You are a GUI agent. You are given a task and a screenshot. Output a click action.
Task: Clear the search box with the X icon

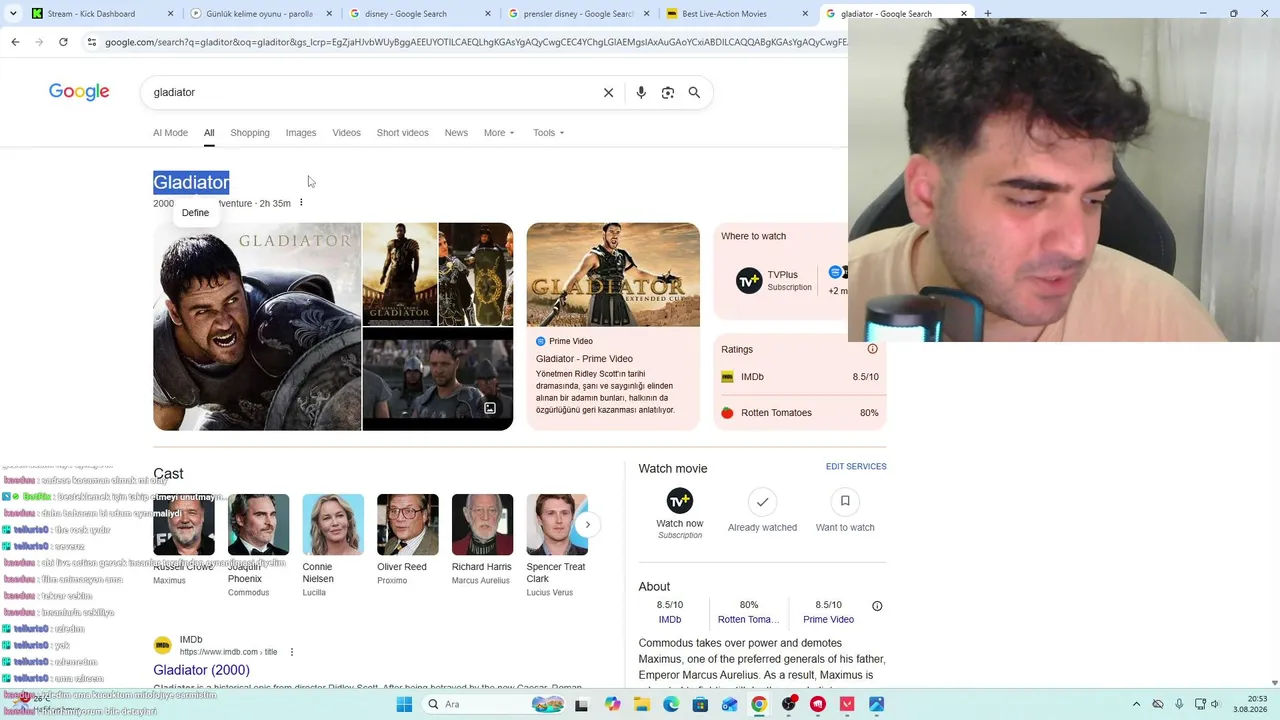608,92
